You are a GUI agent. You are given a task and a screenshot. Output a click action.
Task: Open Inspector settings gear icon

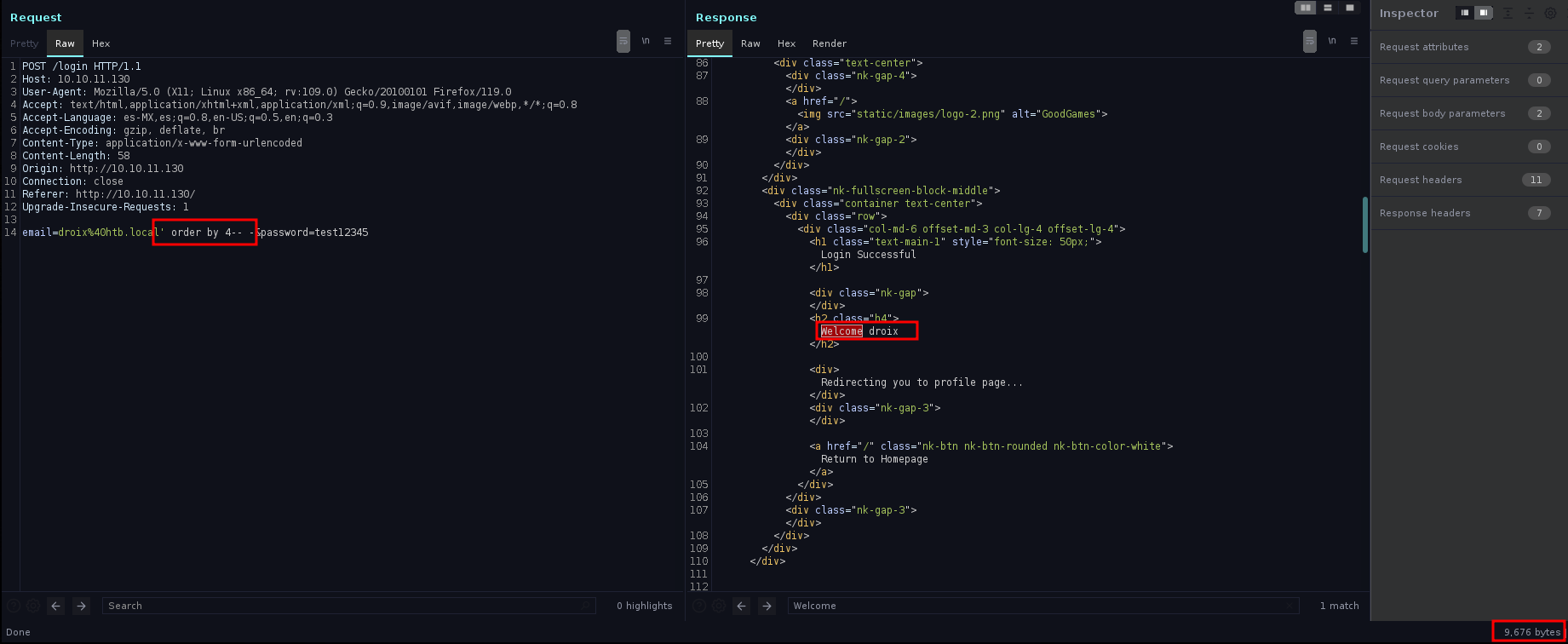click(x=1550, y=13)
